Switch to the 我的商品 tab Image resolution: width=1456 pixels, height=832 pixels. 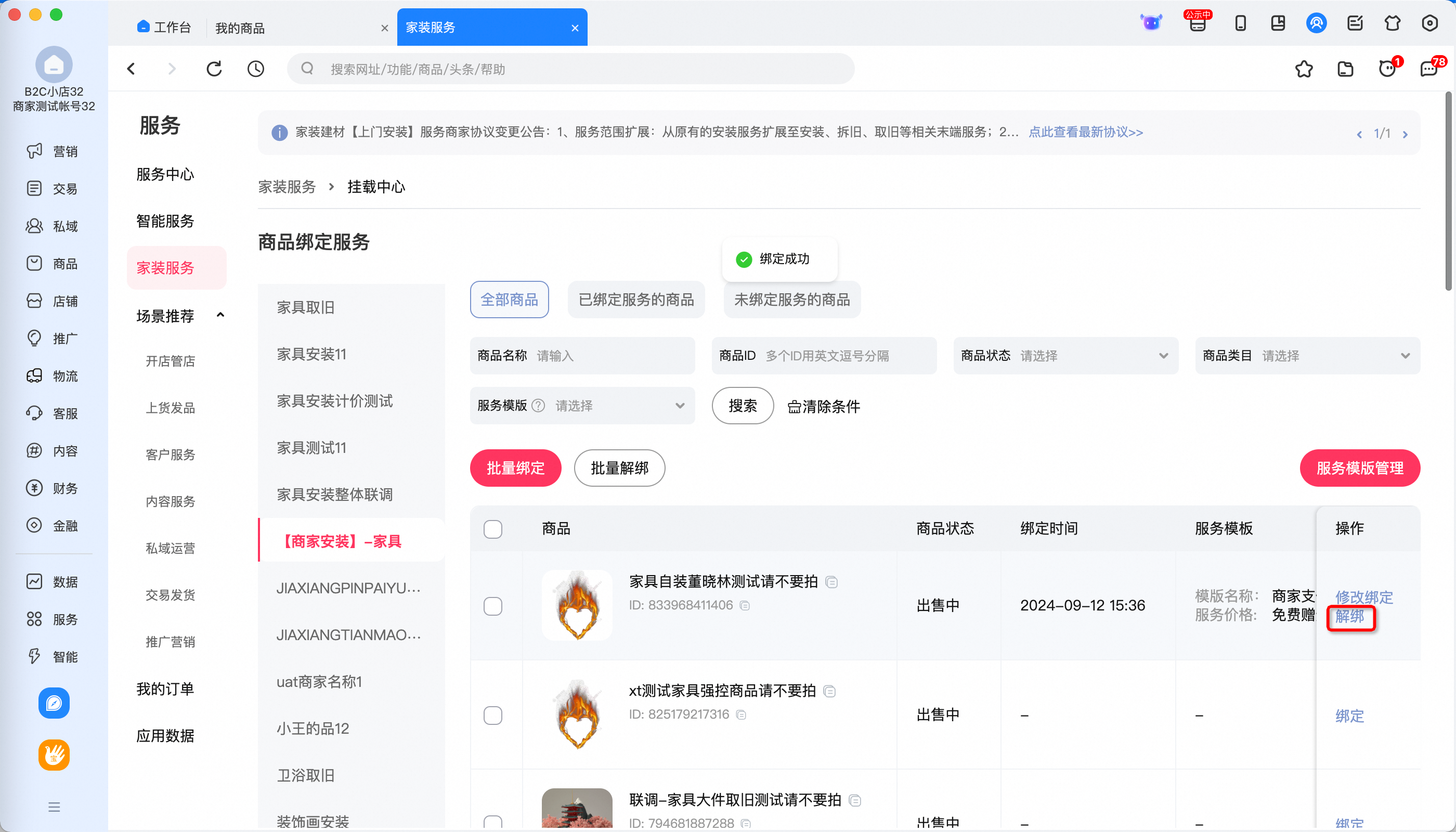[x=240, y=28]
